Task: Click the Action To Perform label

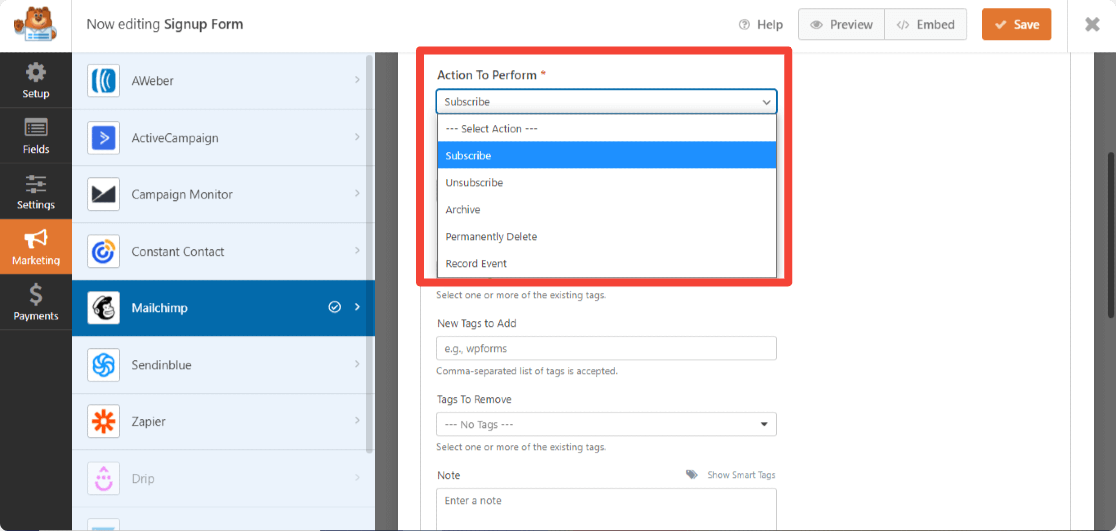Action: [x=488, y=75]
